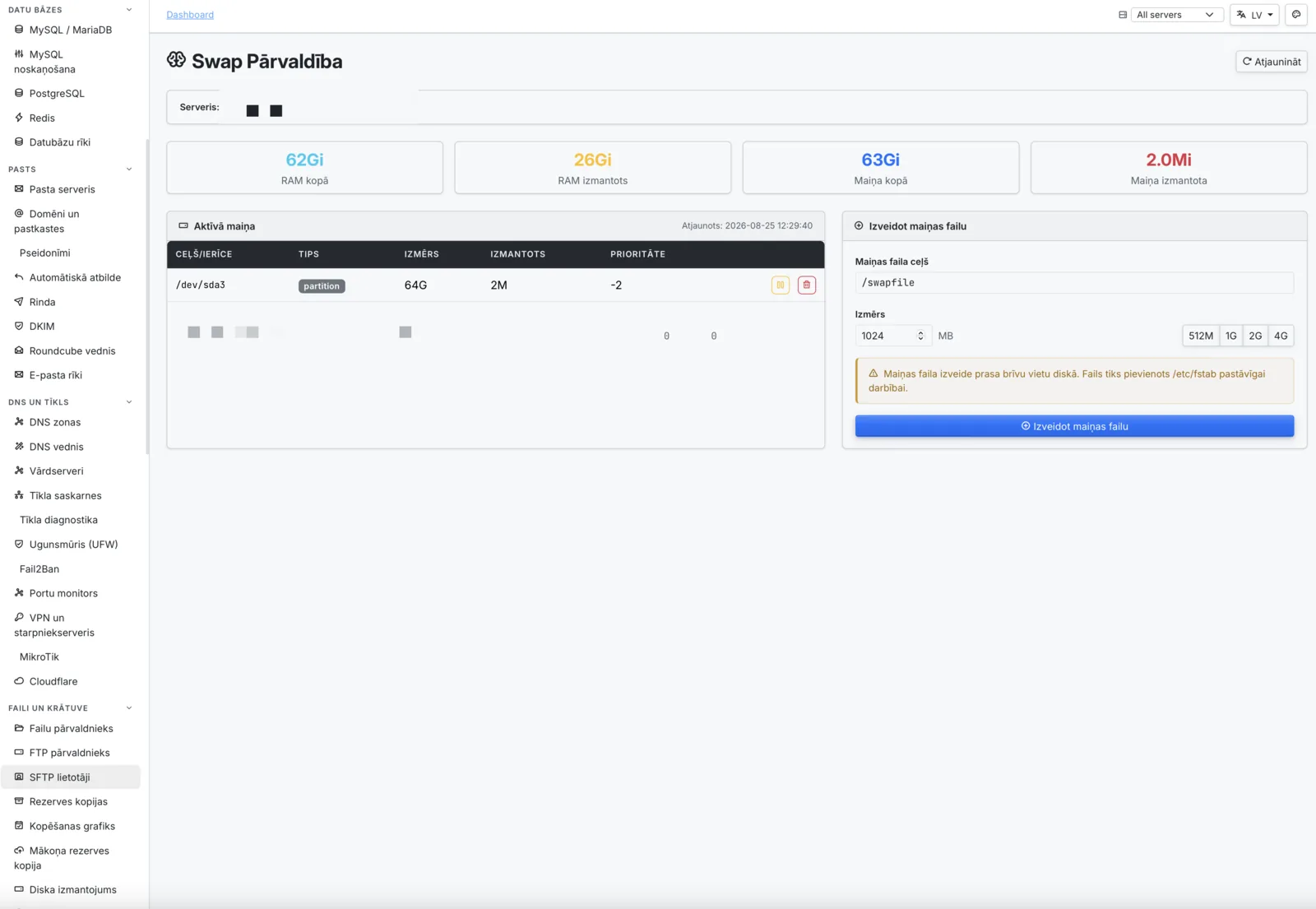Click the theme icon in top-right corner
The height and width of the screenshot is (909, 1316).
pyautogui.click(x=1296, y=15)
